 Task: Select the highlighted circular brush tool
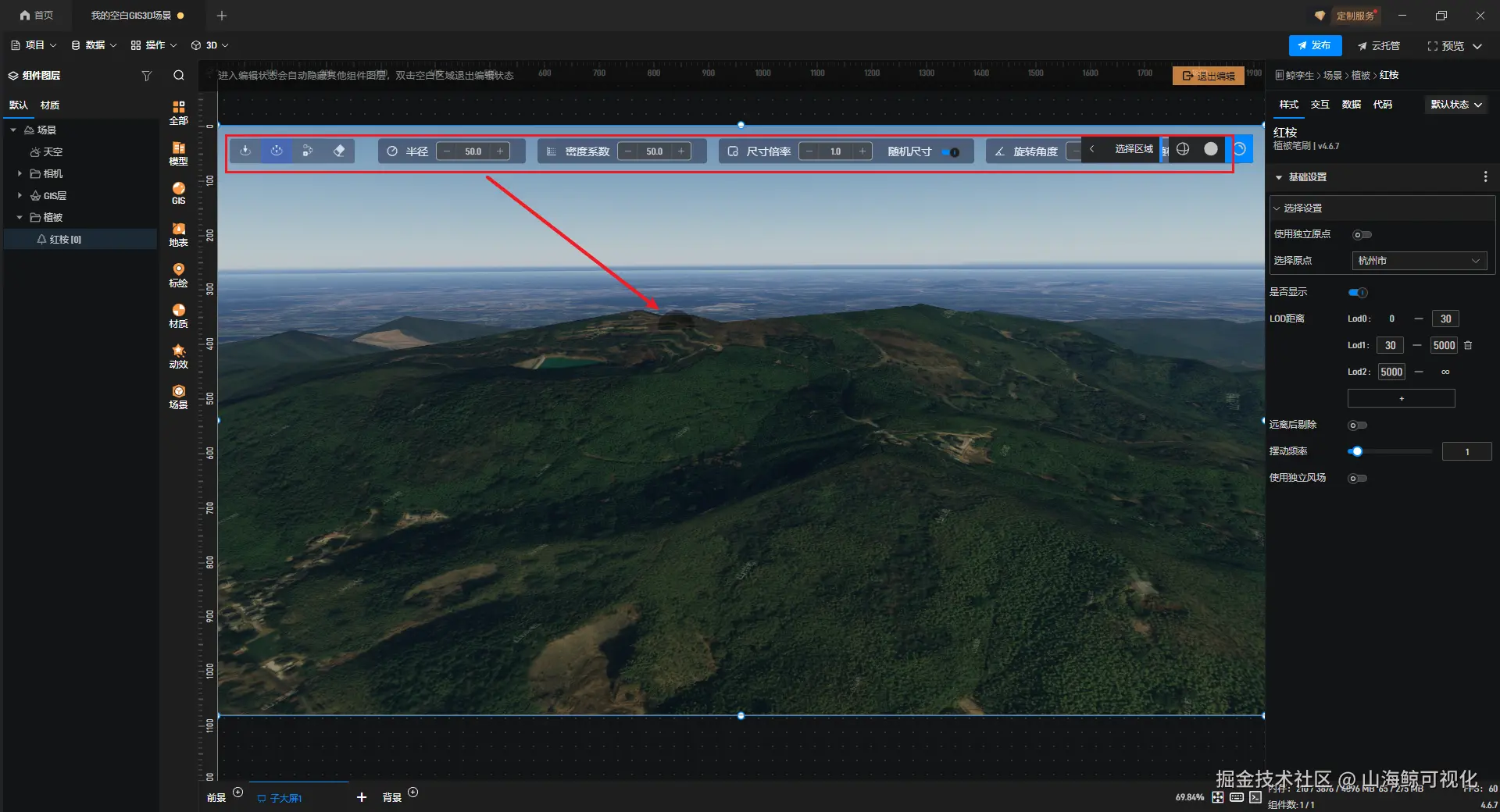[277, 151]
